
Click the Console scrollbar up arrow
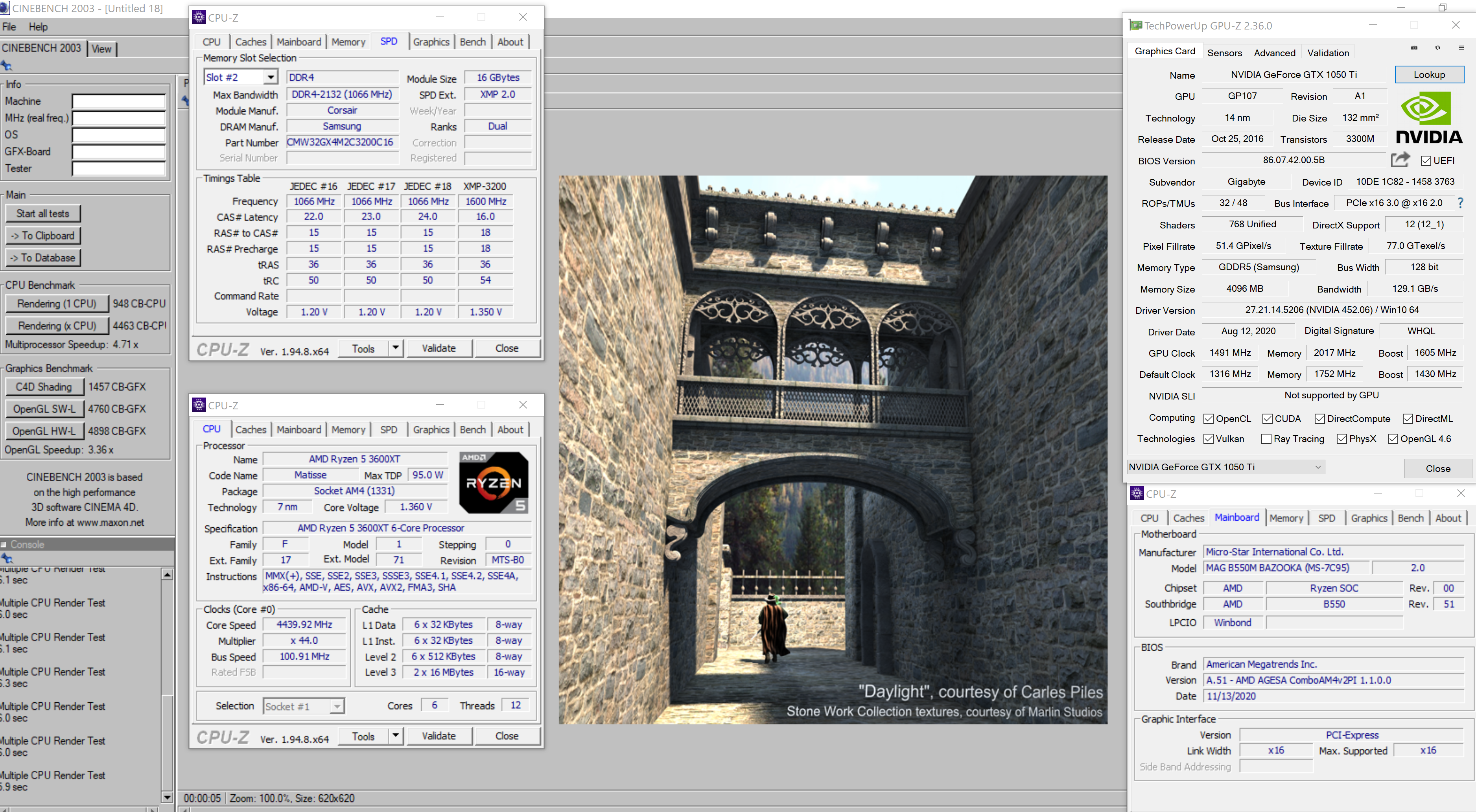(x=167, y=574)
